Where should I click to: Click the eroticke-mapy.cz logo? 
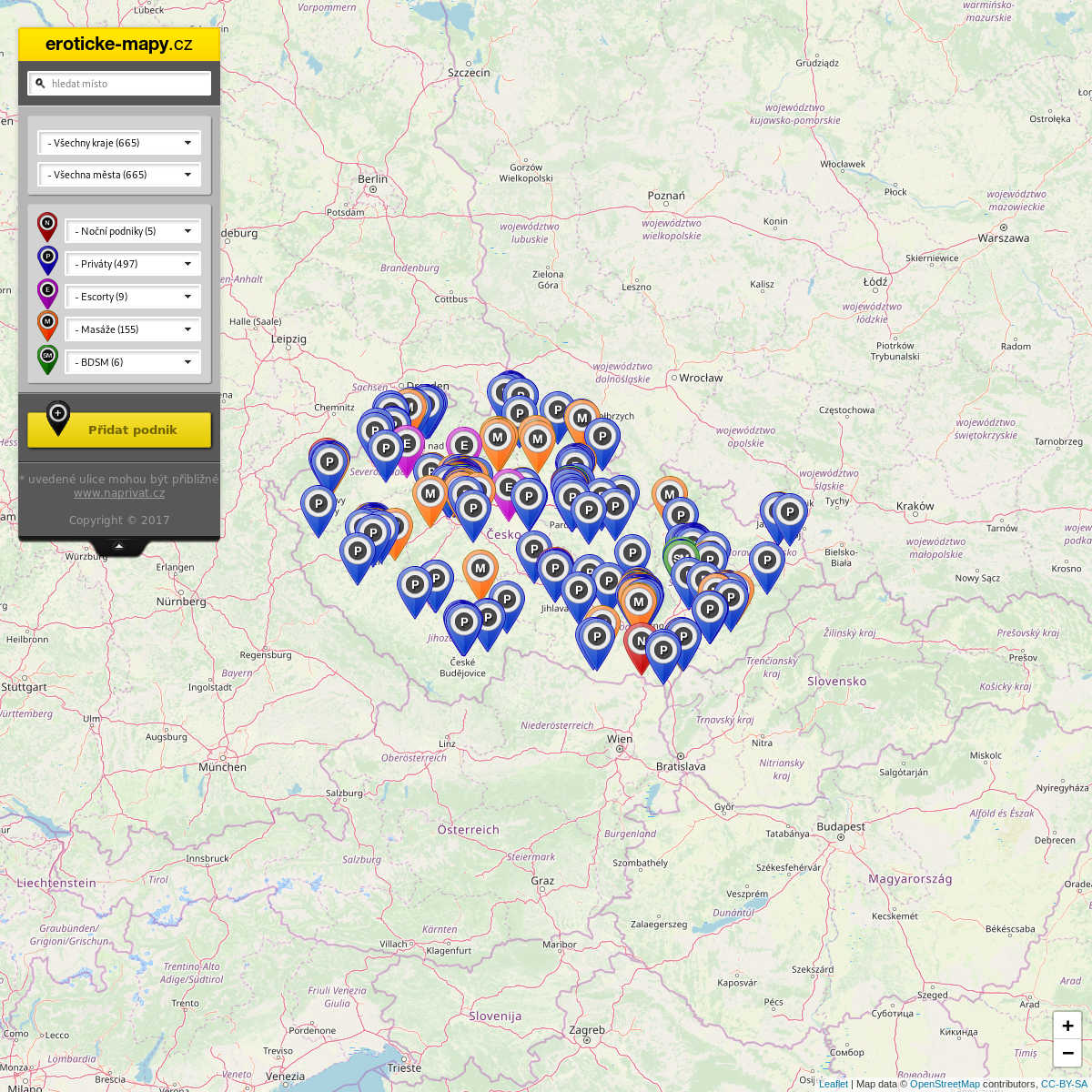coord(119,45)
